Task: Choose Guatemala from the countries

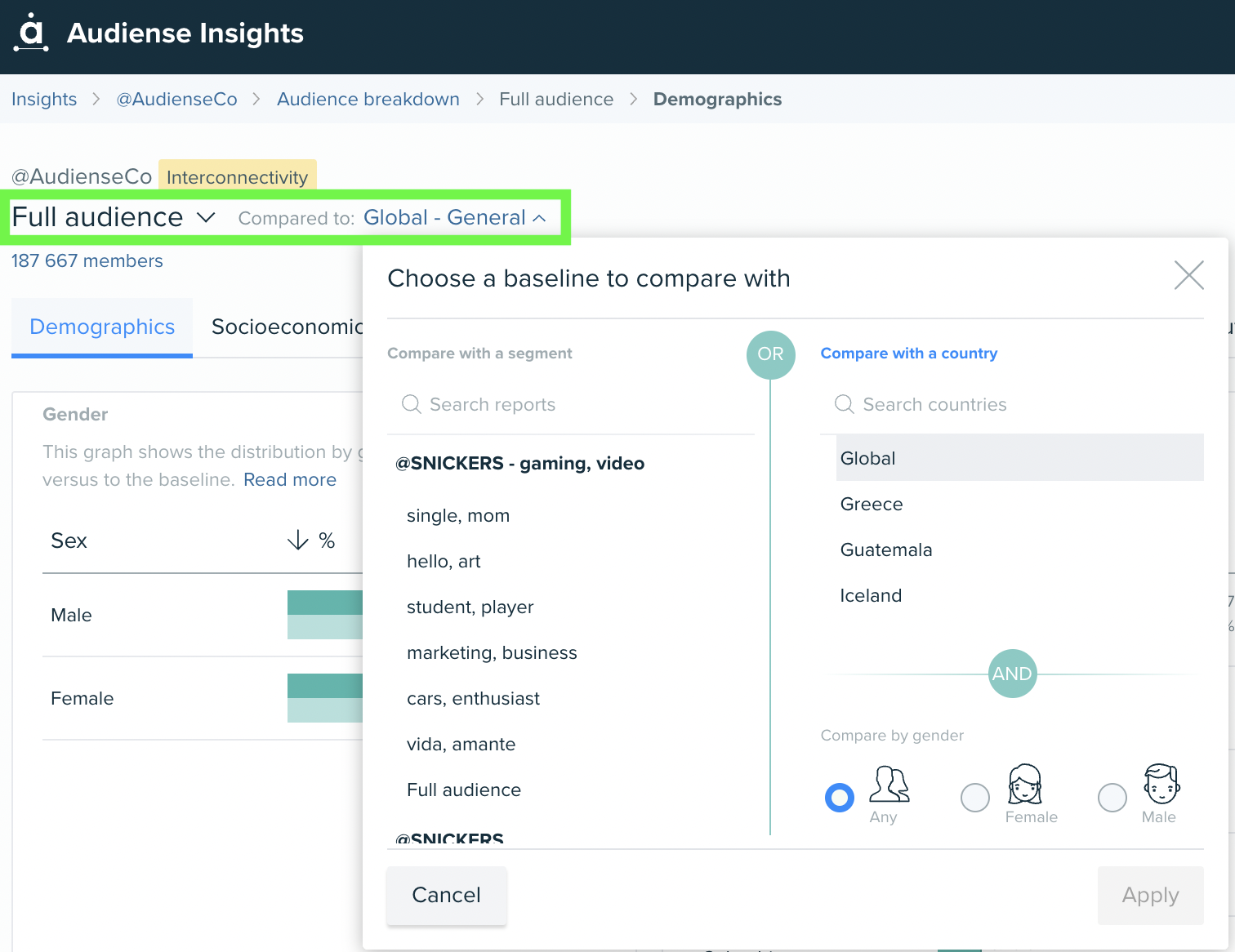Action: click(1020, 549)
